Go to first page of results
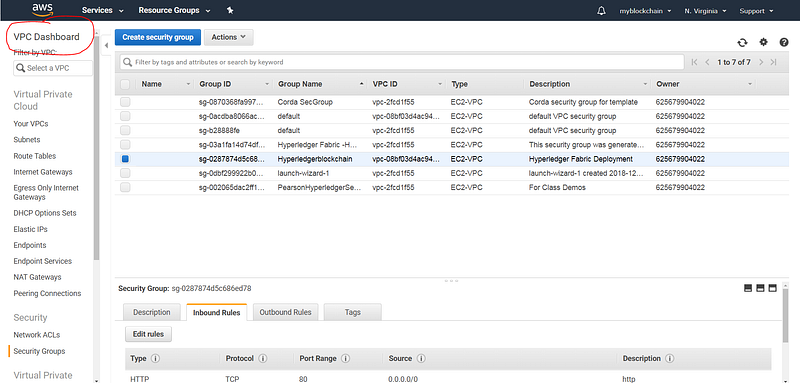This screenshot has width=800, height=383. point(694,62)
